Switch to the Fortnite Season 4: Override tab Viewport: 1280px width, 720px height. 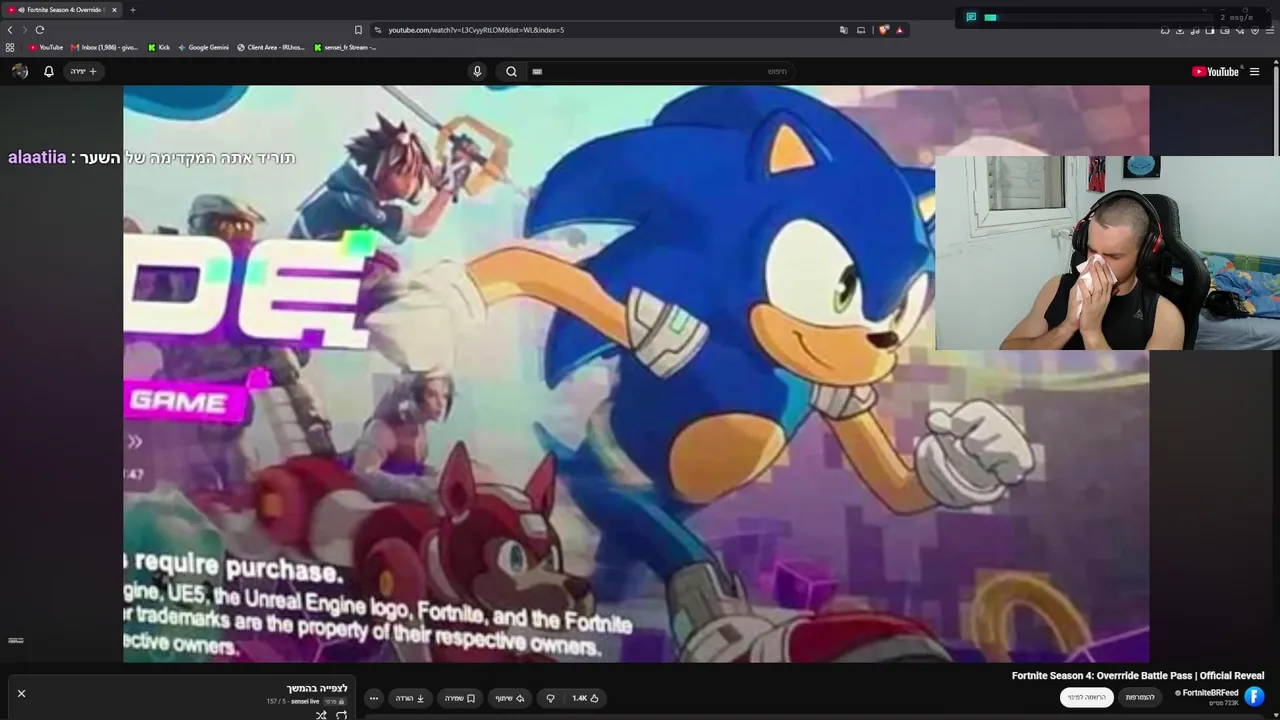[x=62, y=10]
